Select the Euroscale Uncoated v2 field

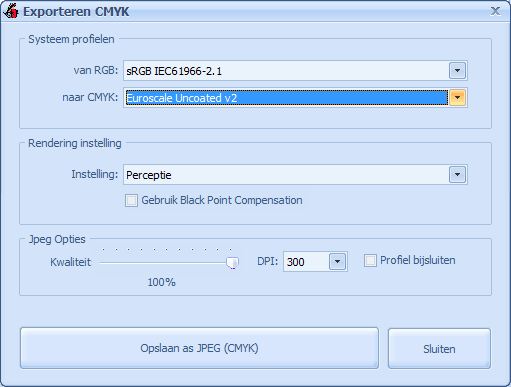click(287, 98)
